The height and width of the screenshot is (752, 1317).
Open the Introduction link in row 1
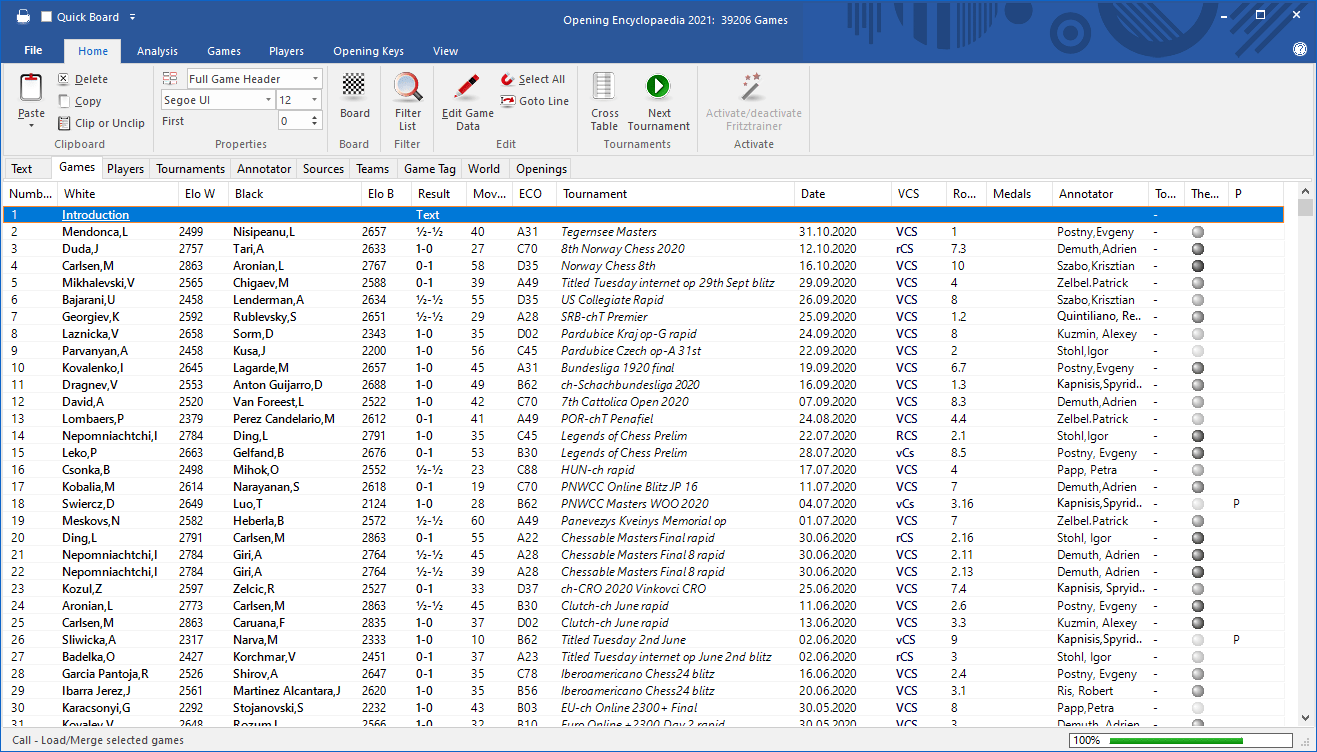(95, 215)
